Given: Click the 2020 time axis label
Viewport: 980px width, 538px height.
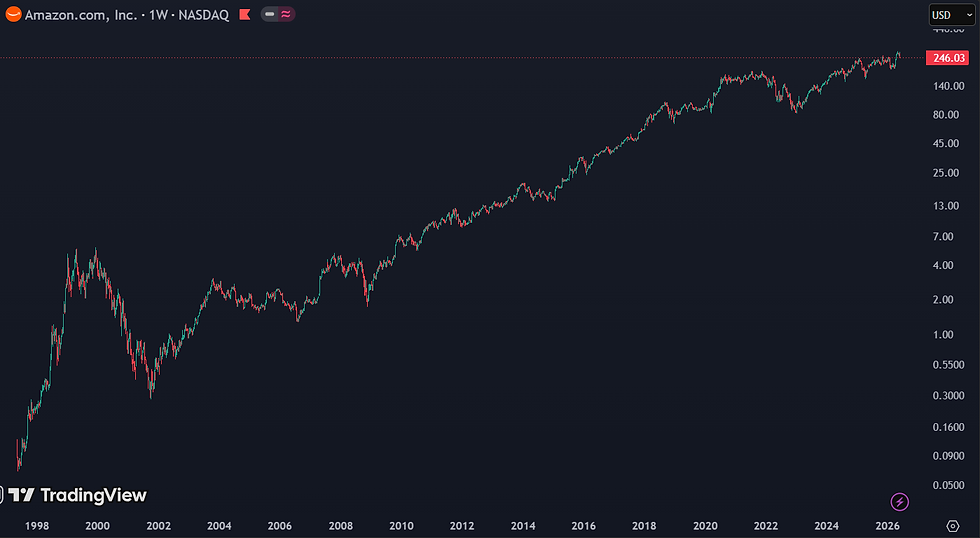Looking at the screenshot, I should (705, 526).
